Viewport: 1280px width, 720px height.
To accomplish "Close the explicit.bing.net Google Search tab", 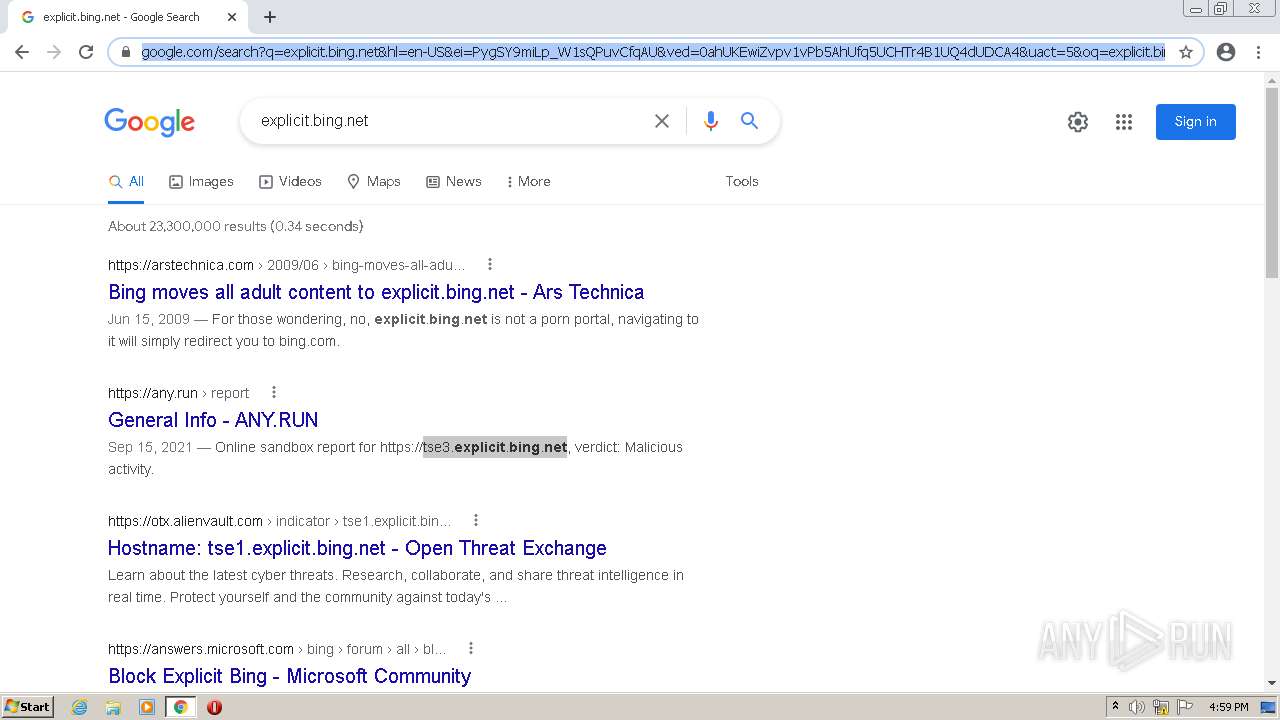I will tap(232, 17).
